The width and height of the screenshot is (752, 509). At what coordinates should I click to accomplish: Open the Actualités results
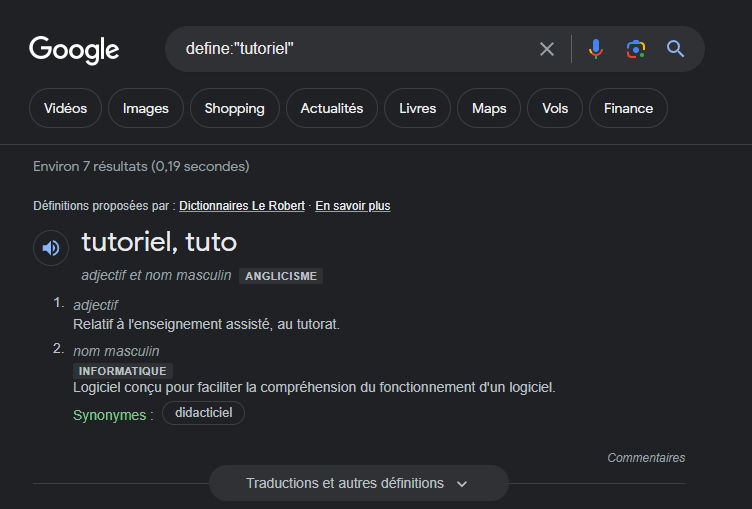332,108
